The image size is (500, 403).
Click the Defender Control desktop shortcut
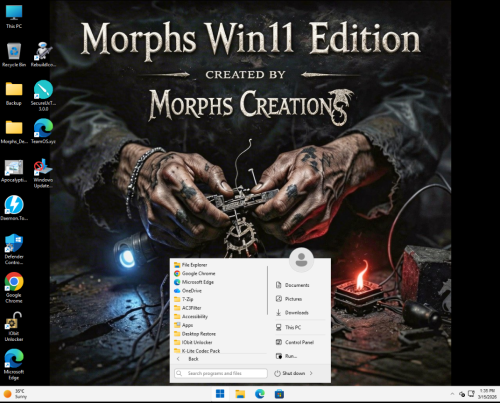pyautogui.click(x=14, y=249)
